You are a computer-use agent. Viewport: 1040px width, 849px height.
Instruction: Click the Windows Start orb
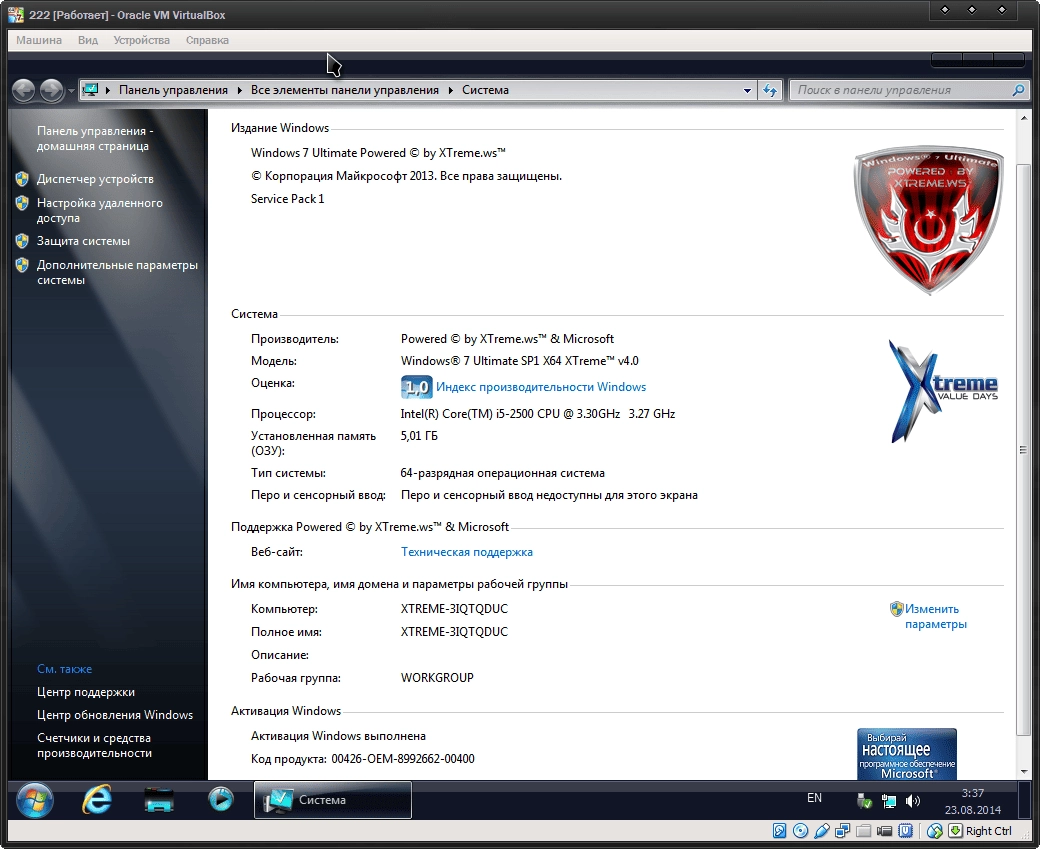tap(35, 801)
